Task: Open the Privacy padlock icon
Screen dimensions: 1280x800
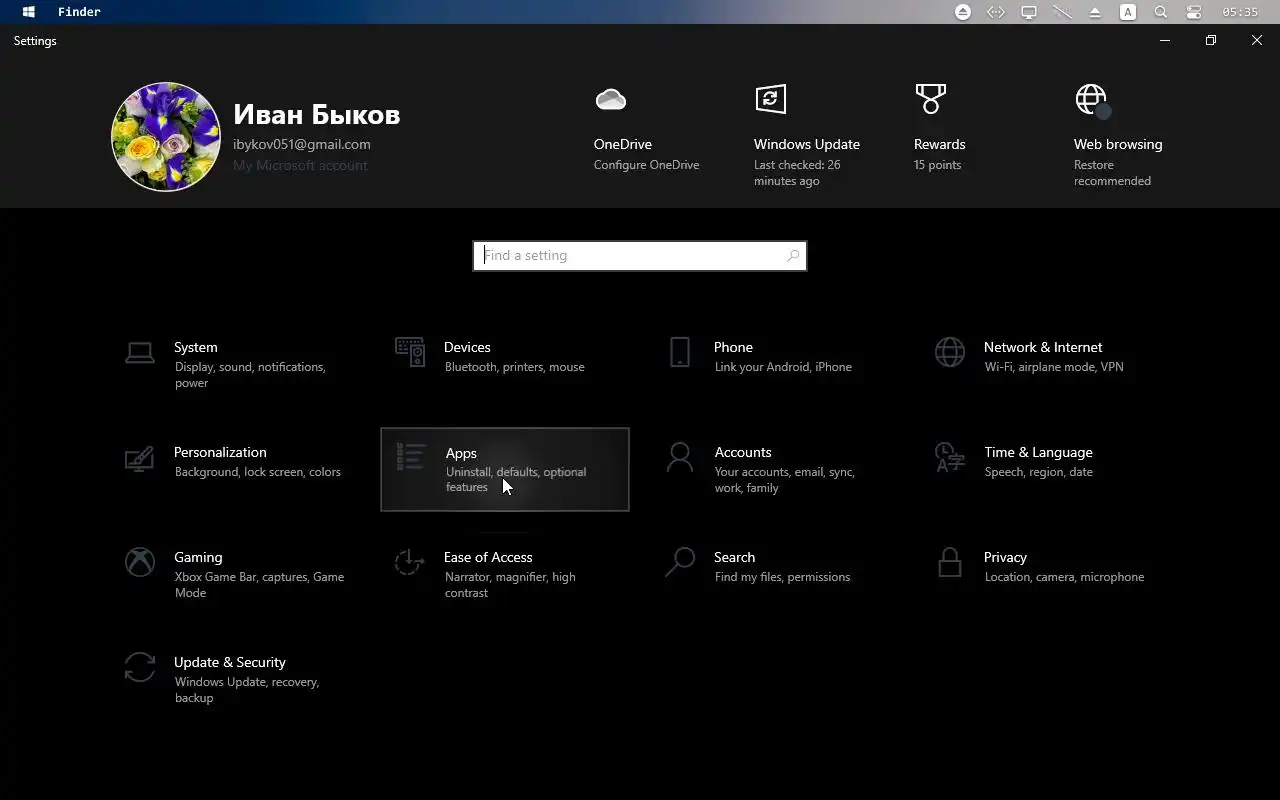Action: coord(950,562)
